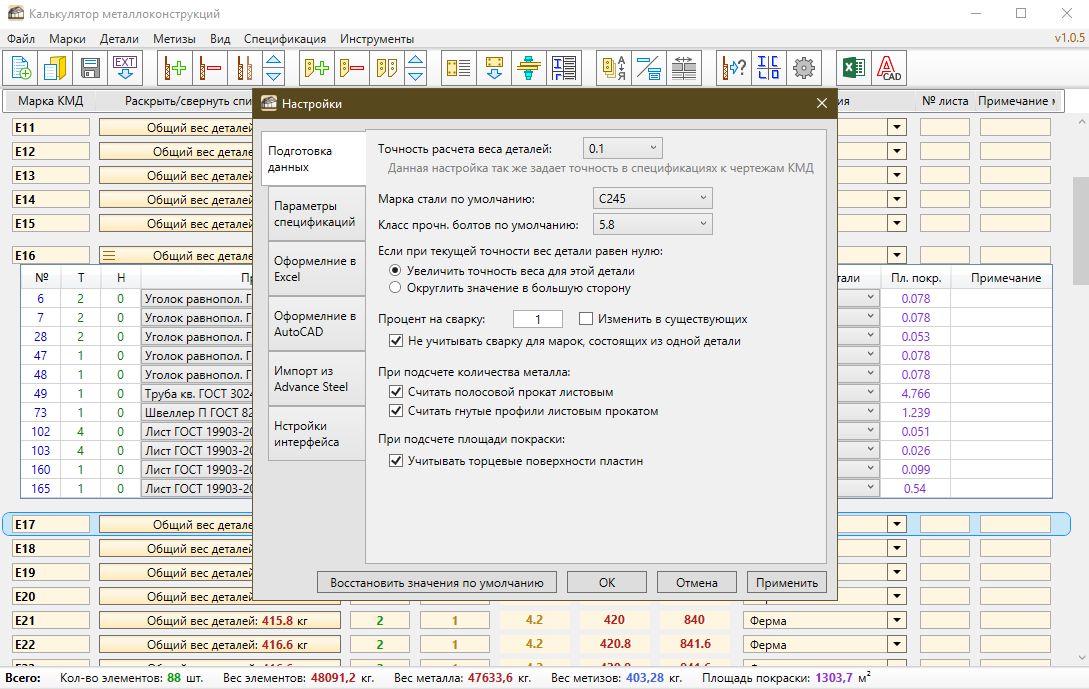1089x689 pixels.
Task: Select 'Округлить значение в большую сторону' option
Action: pyautogui.click(x=396, y=288)
